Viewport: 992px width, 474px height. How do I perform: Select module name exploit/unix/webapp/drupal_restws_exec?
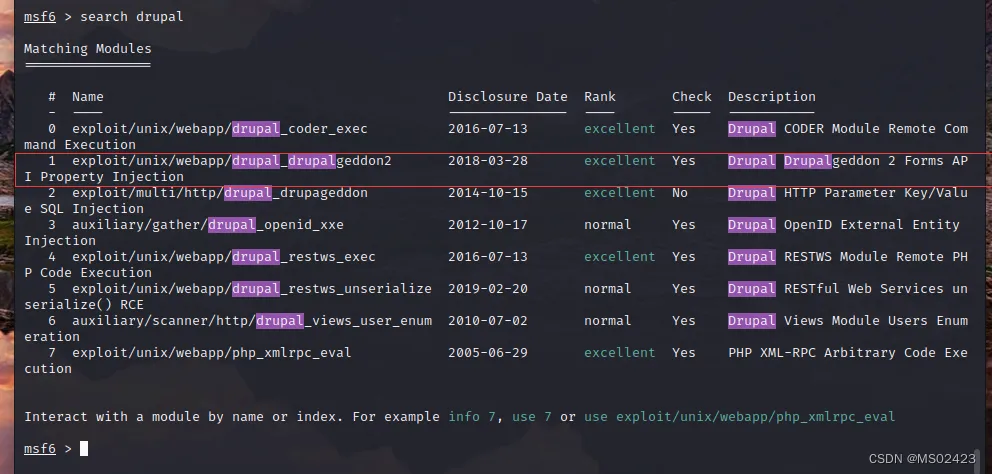pyautogui.click(x=223, y=257)
